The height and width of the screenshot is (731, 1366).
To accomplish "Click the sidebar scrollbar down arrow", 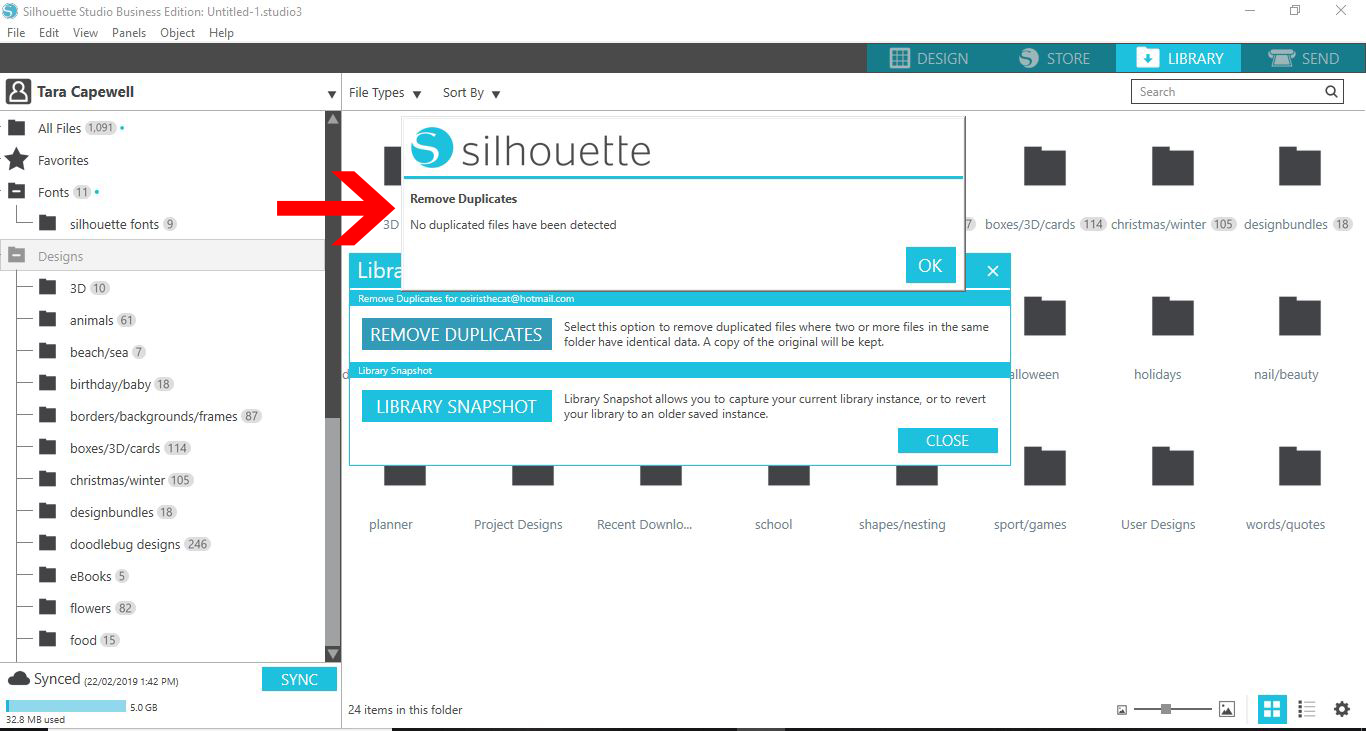I will (x=333, y=653).
